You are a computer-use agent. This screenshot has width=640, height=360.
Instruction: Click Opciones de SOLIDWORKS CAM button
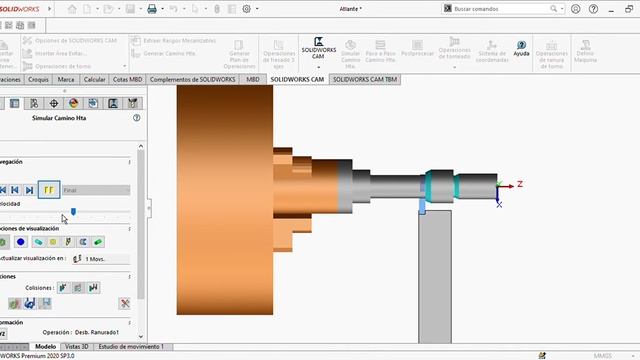point(70,40)
